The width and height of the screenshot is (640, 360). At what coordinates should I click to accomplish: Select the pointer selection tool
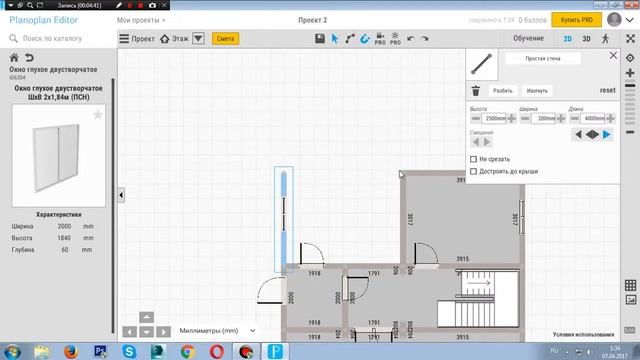(335, 38)
